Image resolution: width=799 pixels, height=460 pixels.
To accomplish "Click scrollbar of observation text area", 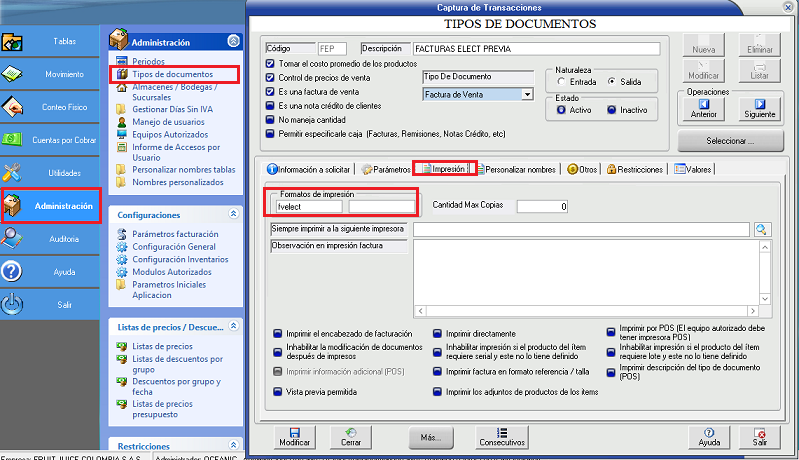I will (x=764, y=272).
